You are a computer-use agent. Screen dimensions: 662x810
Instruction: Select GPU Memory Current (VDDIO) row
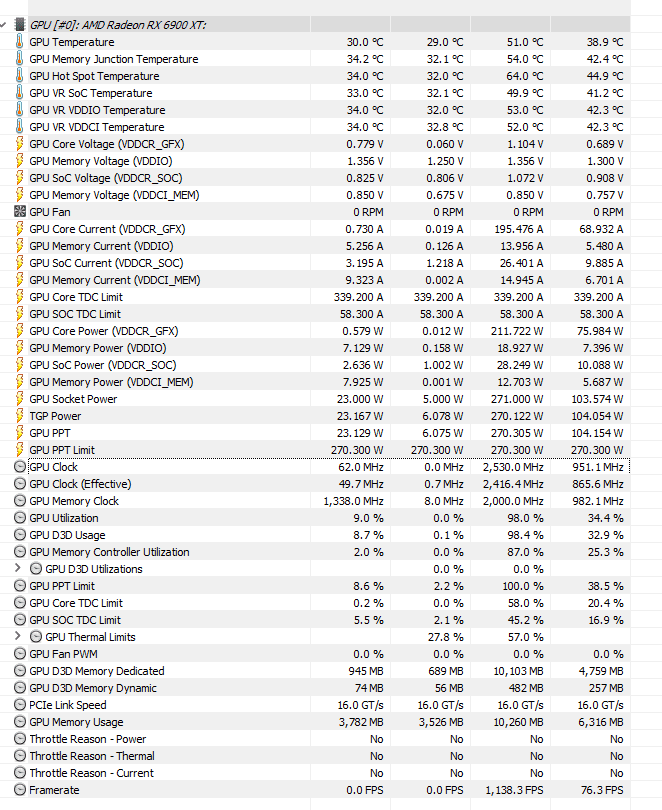[315, 246]
